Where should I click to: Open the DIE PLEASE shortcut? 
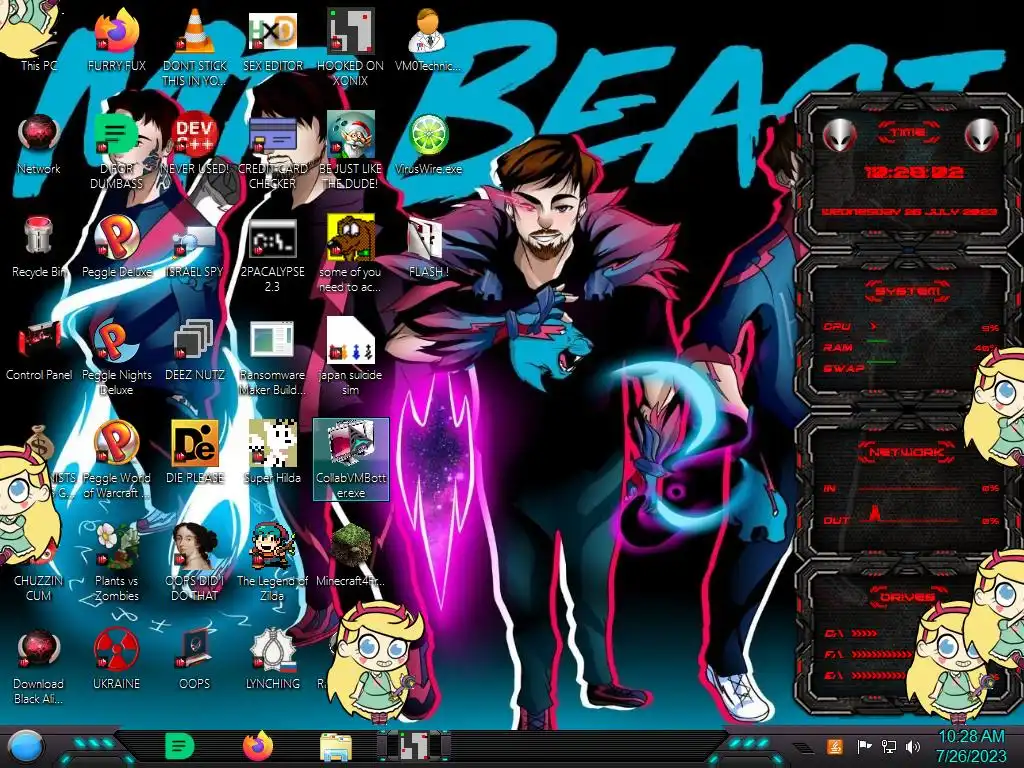[x=195, y=453]
